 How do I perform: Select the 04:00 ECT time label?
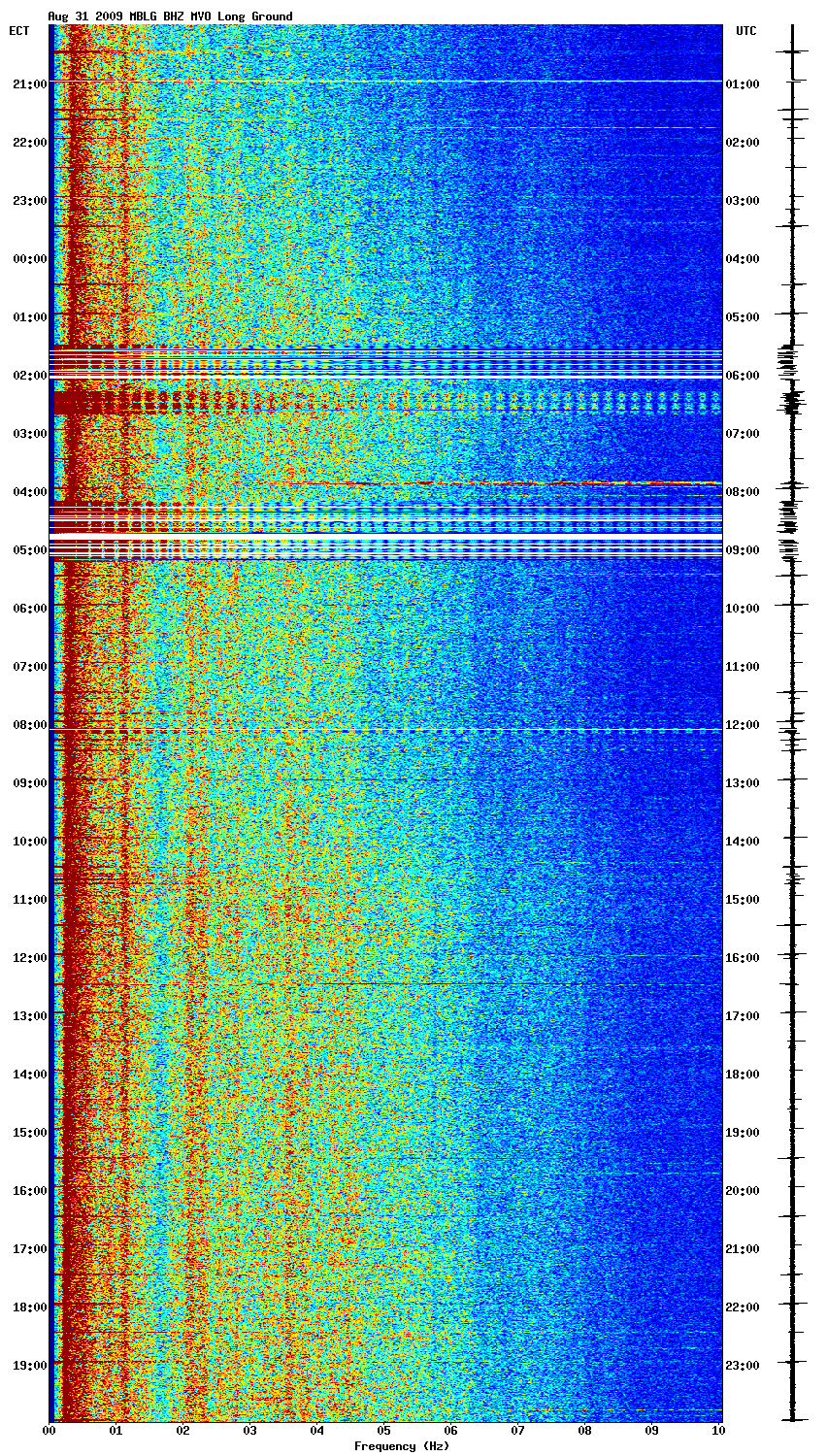(30, 492)
